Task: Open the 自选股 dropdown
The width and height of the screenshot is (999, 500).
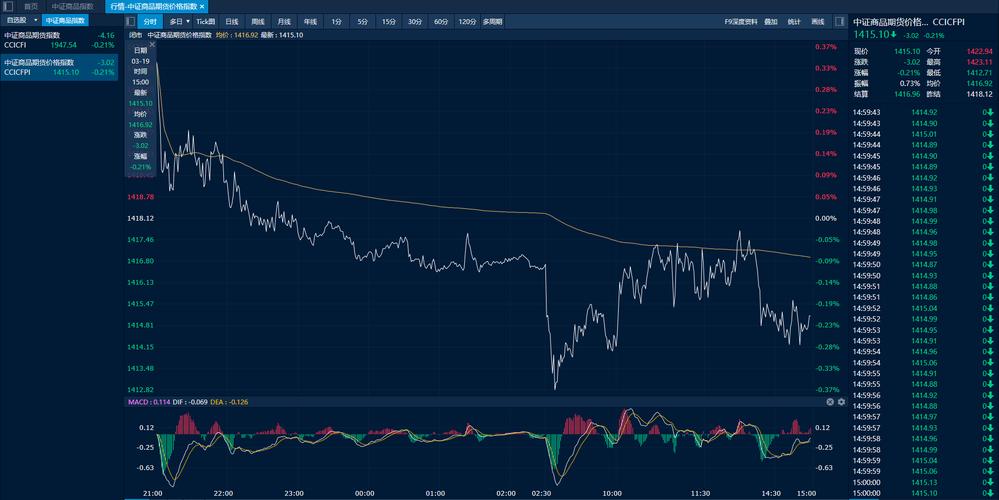Action: pos(20,20)
